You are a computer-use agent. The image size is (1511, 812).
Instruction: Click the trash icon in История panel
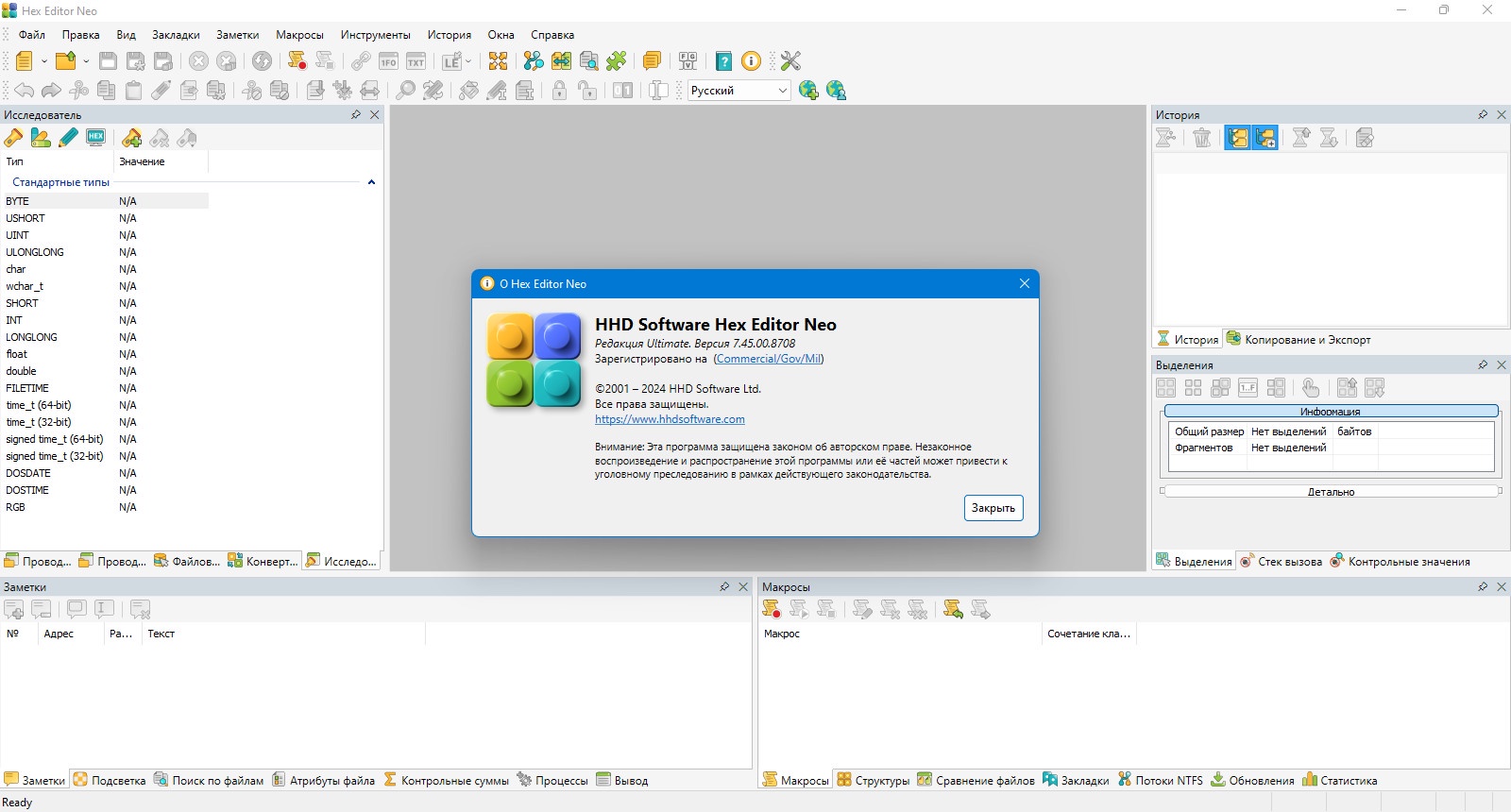1202,138
